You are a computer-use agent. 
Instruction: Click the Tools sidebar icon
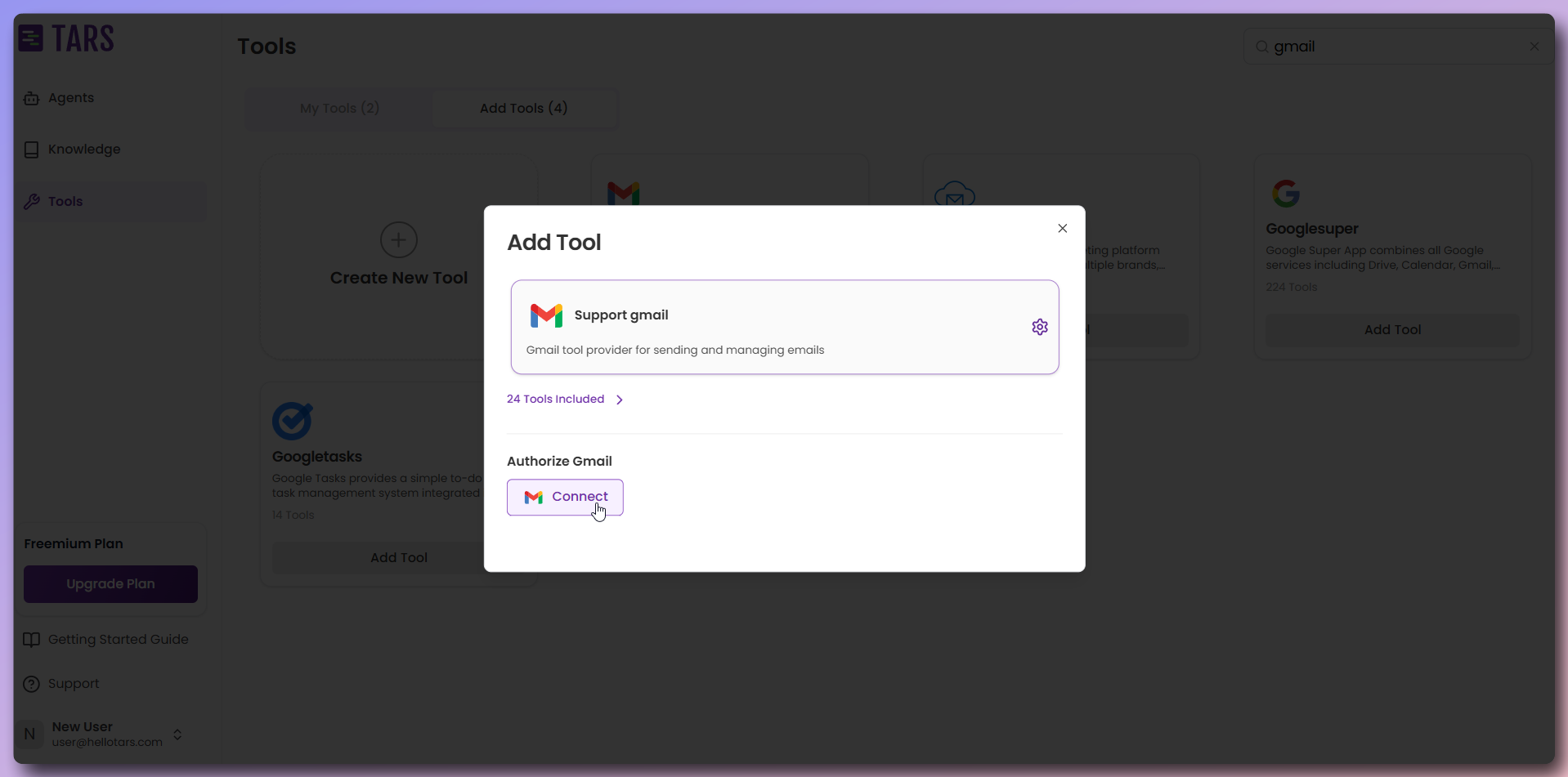[31, 201]
